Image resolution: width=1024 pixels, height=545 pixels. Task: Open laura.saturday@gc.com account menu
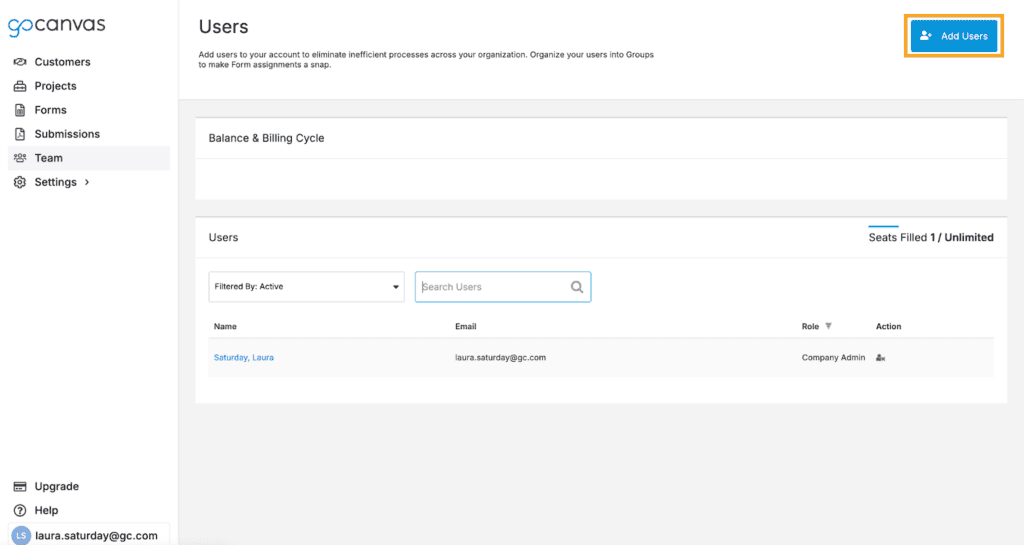(89, 535)
